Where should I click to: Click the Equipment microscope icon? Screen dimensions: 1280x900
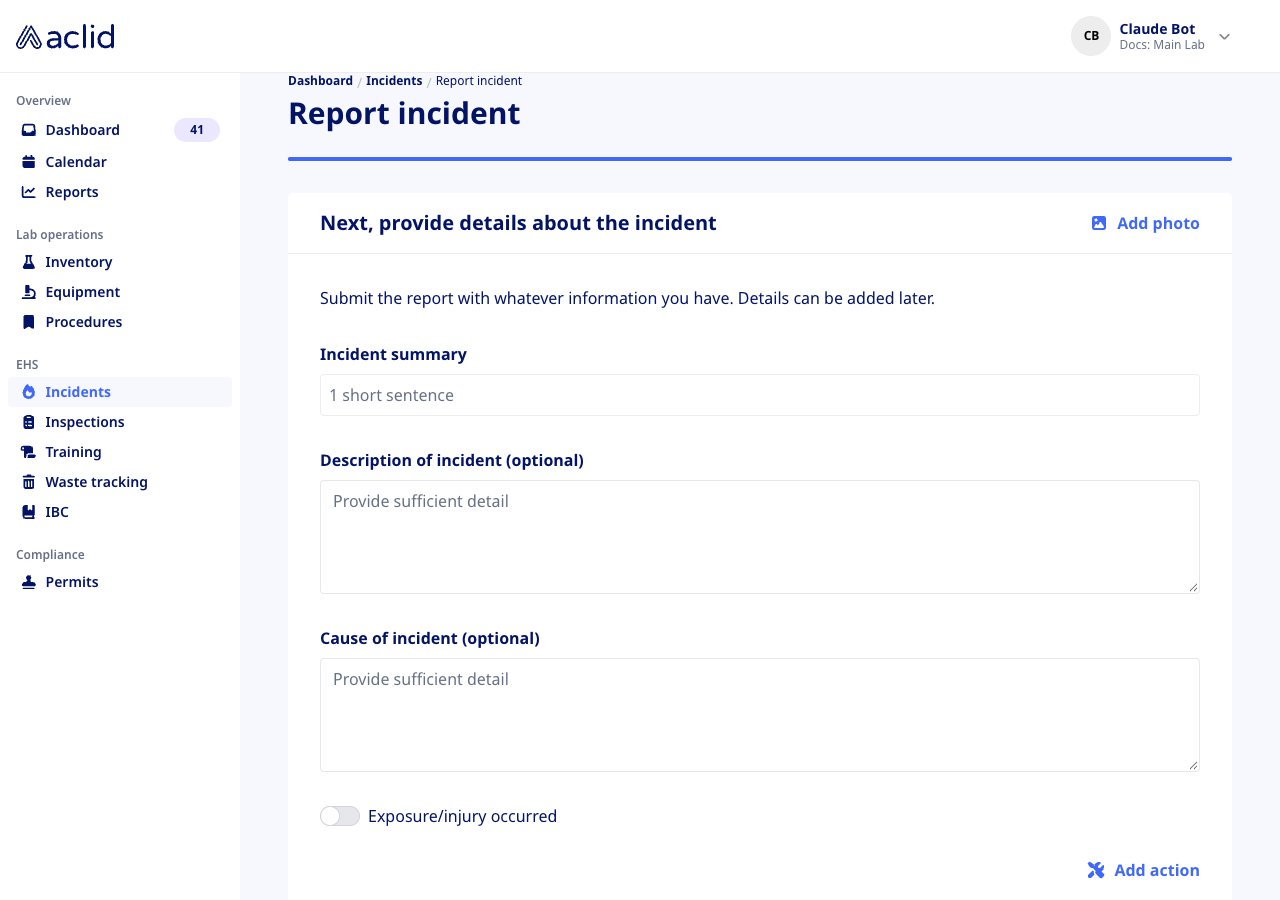tap(29, 292)
